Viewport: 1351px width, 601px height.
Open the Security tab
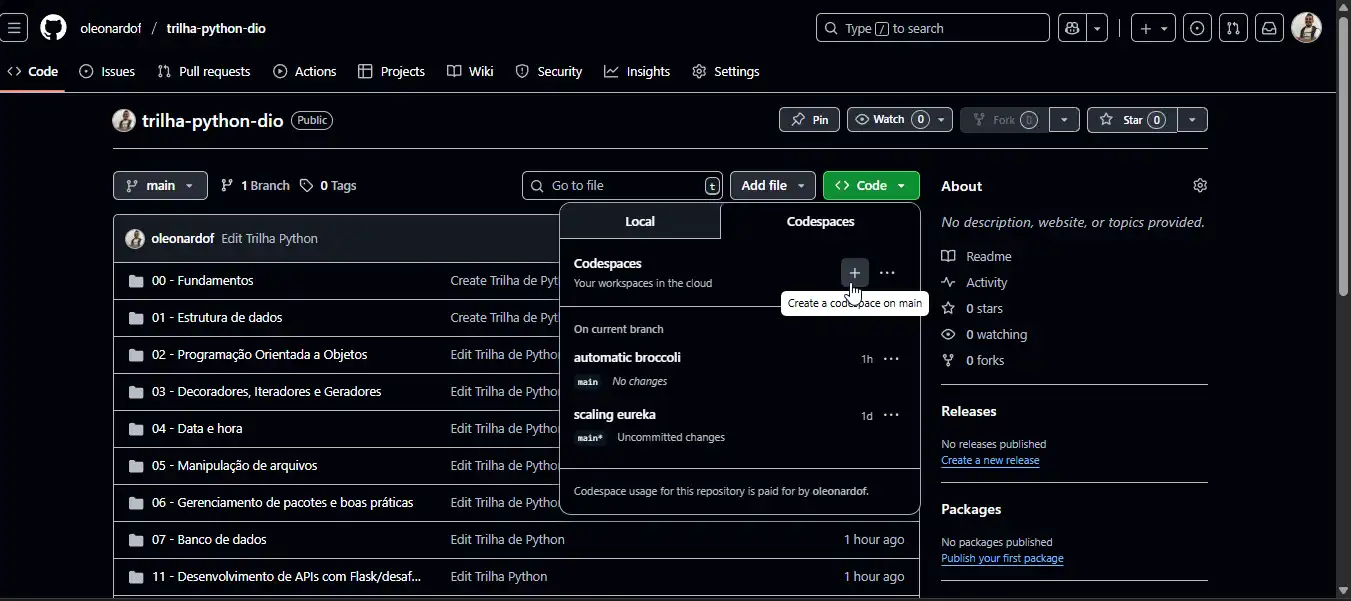(549, 72)
